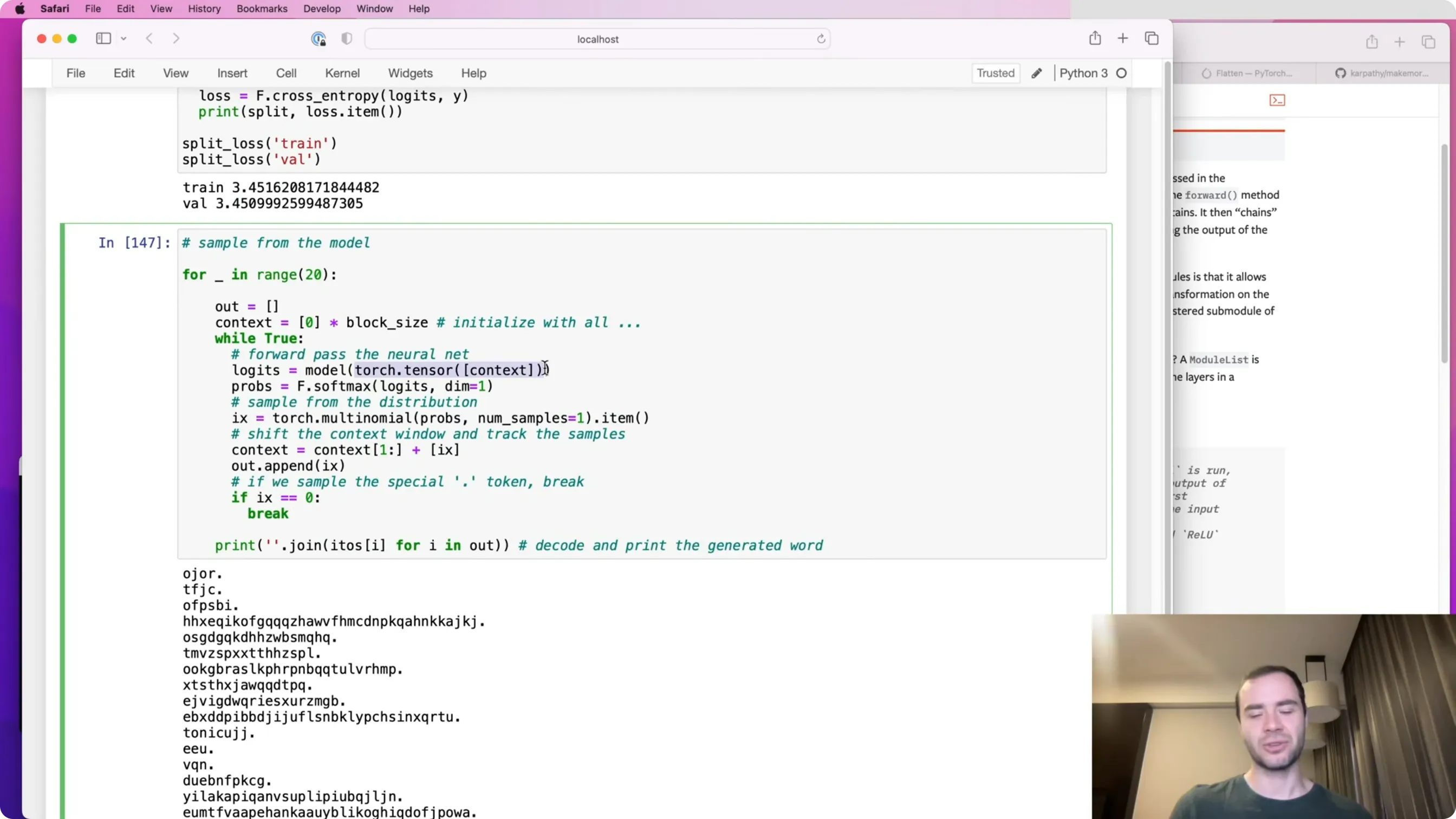This screenshot has width=1456, height=819.
Task: Click the pencil edit mode icon
Action: click(x=1036, y=73)
